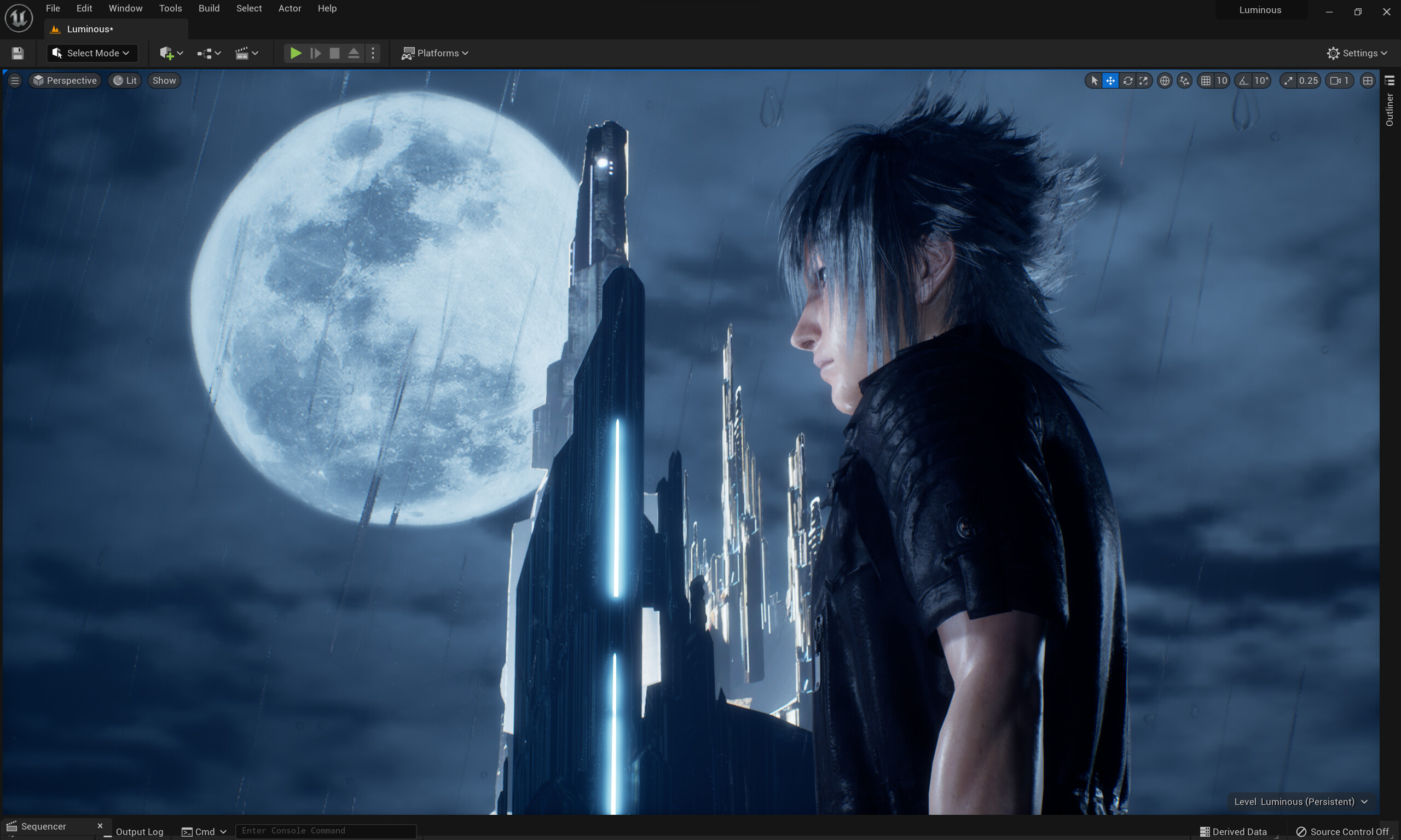Click the Perspective viewport type button

[x=65, y=80]
